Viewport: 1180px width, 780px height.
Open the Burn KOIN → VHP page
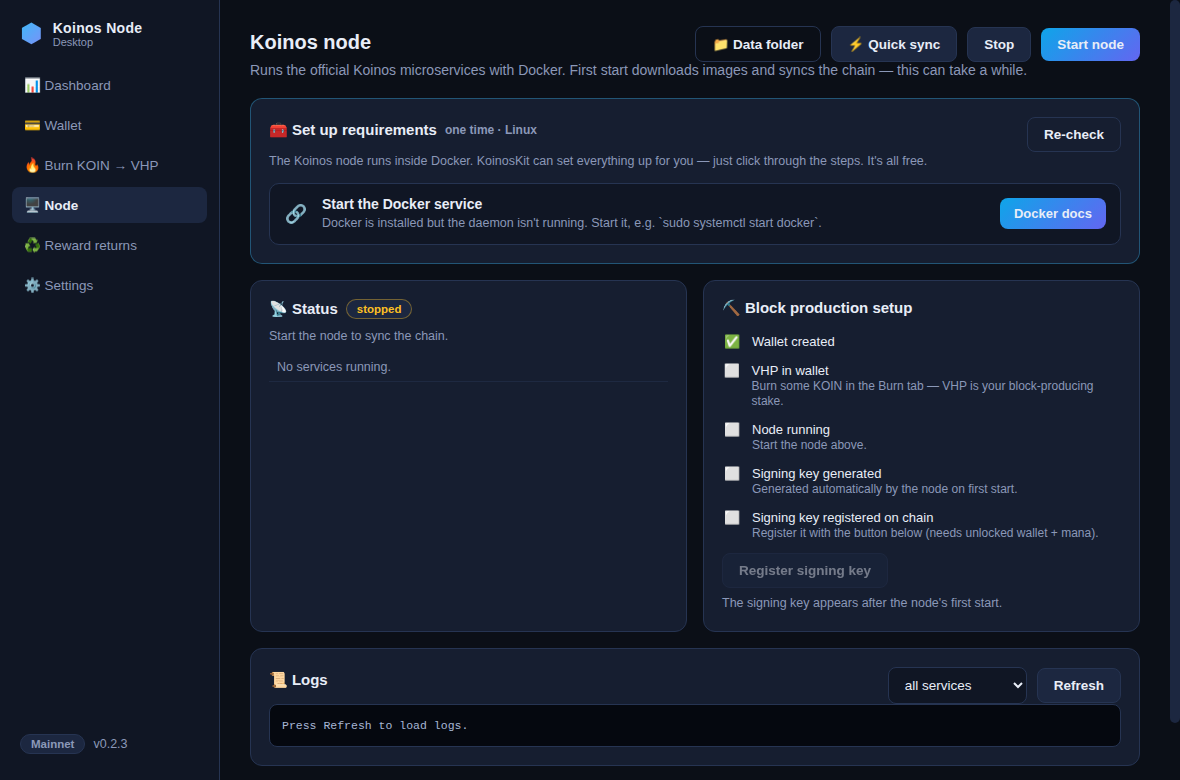pos(109,166)
